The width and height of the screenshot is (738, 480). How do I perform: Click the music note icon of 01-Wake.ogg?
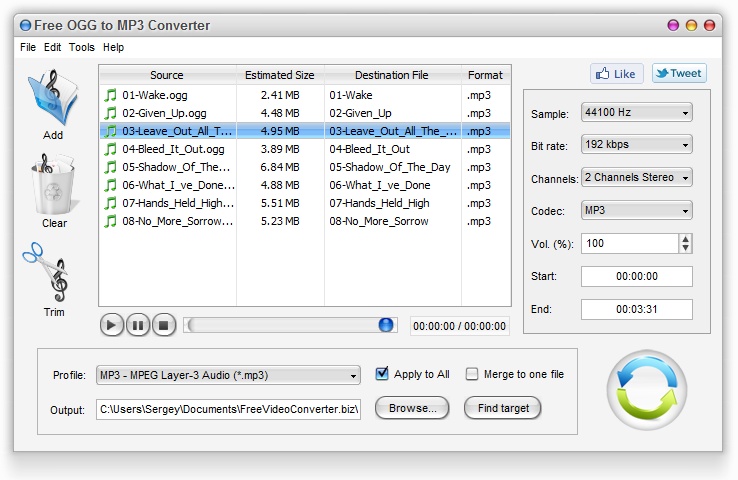tap(110, 95)
